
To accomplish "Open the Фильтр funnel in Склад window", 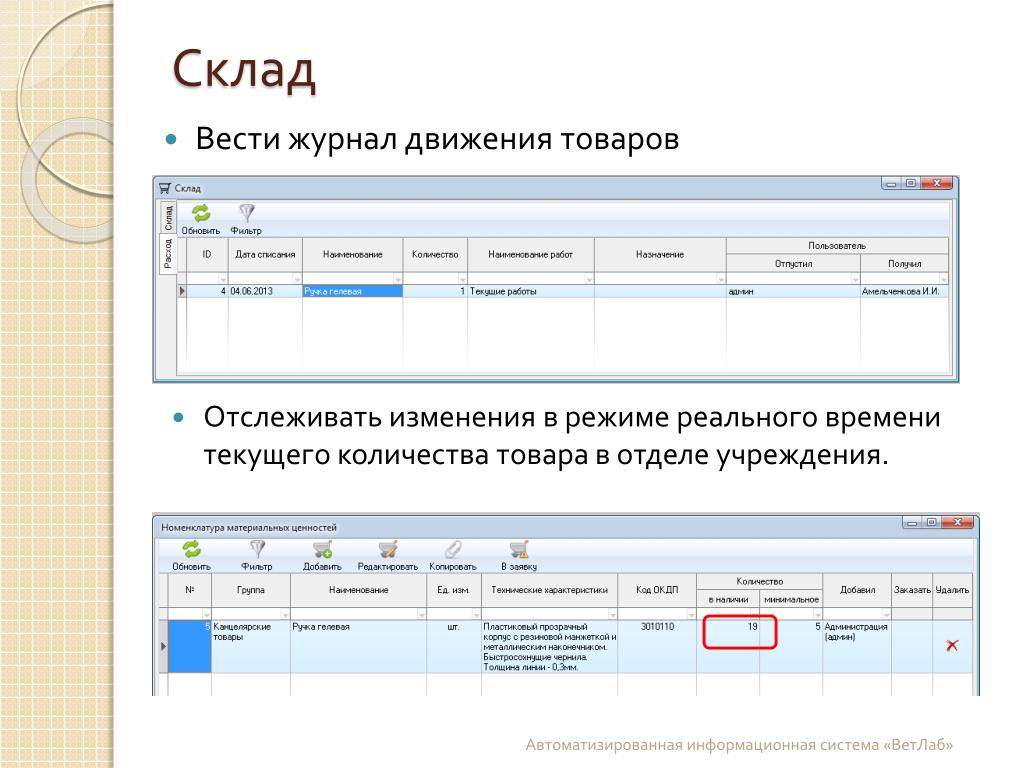I will 246,214.
